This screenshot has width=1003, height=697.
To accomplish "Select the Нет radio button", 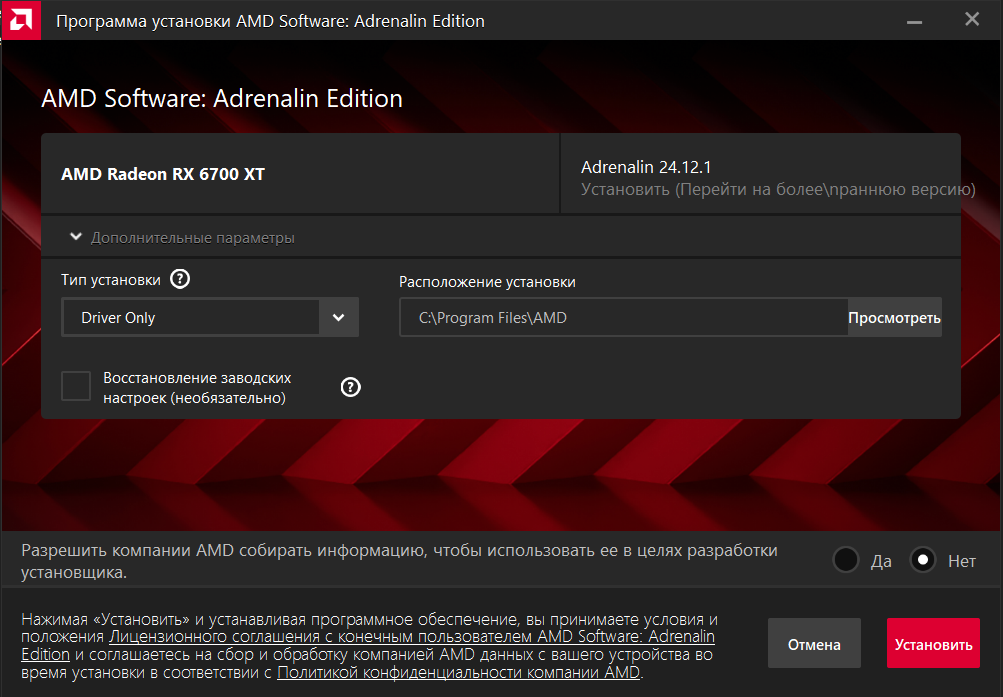I will click(x=922, y=560).
